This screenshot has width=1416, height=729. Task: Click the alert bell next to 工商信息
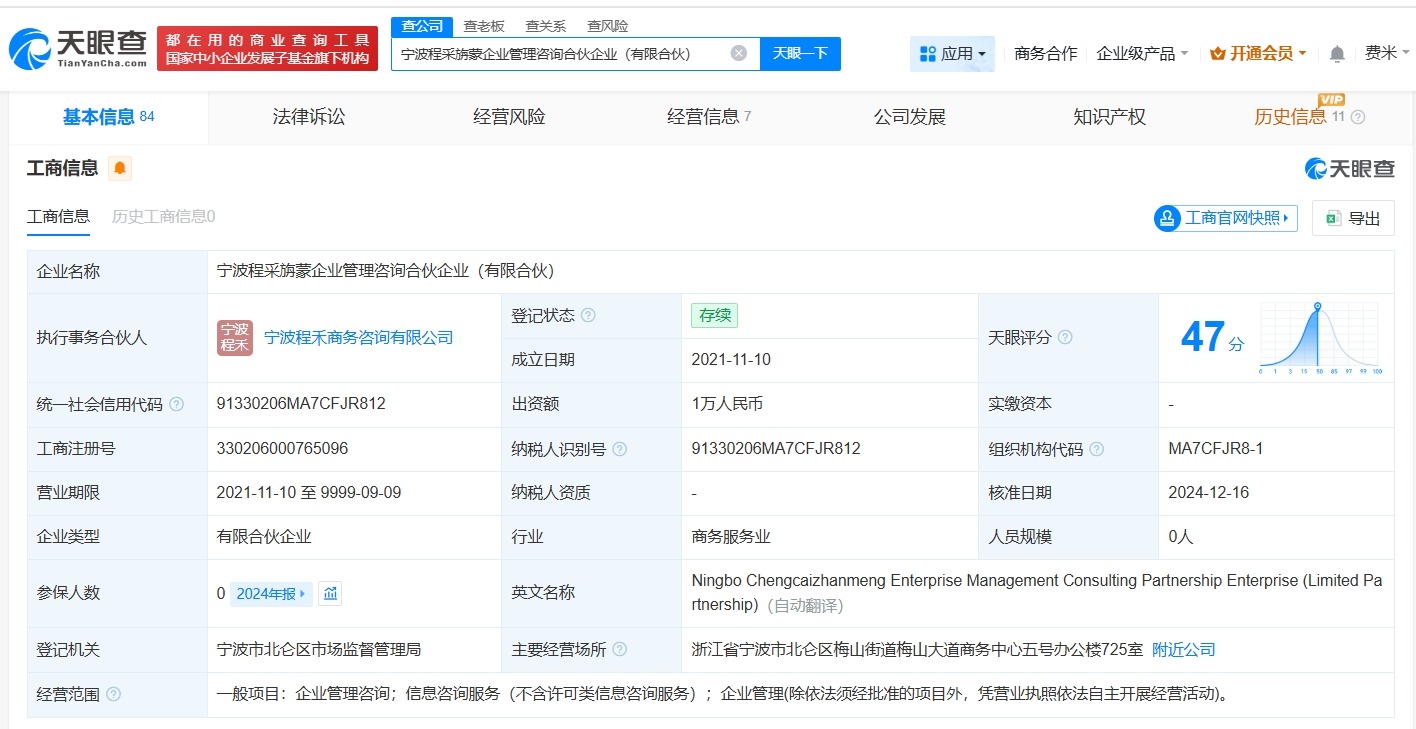(119, 168)
